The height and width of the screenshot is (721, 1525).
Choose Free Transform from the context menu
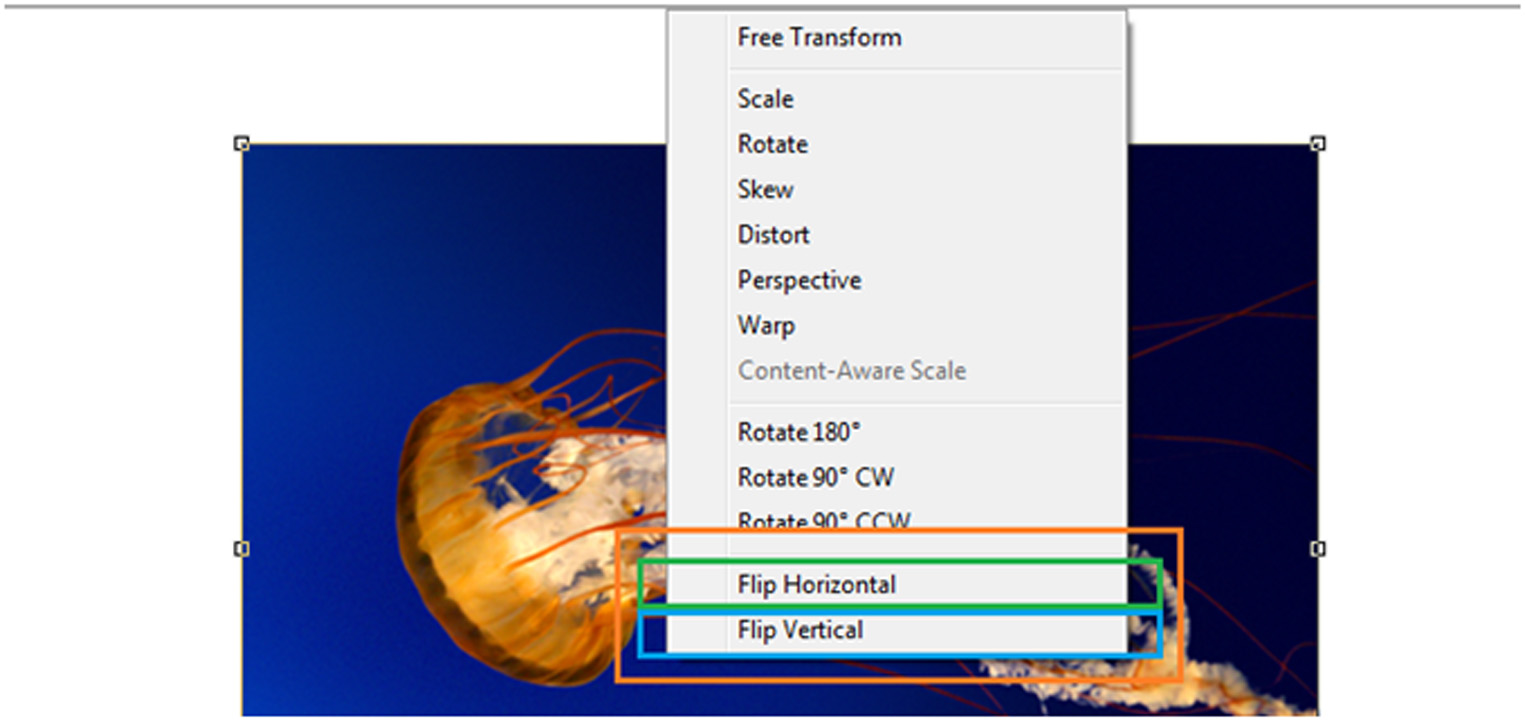coord(820,38)
